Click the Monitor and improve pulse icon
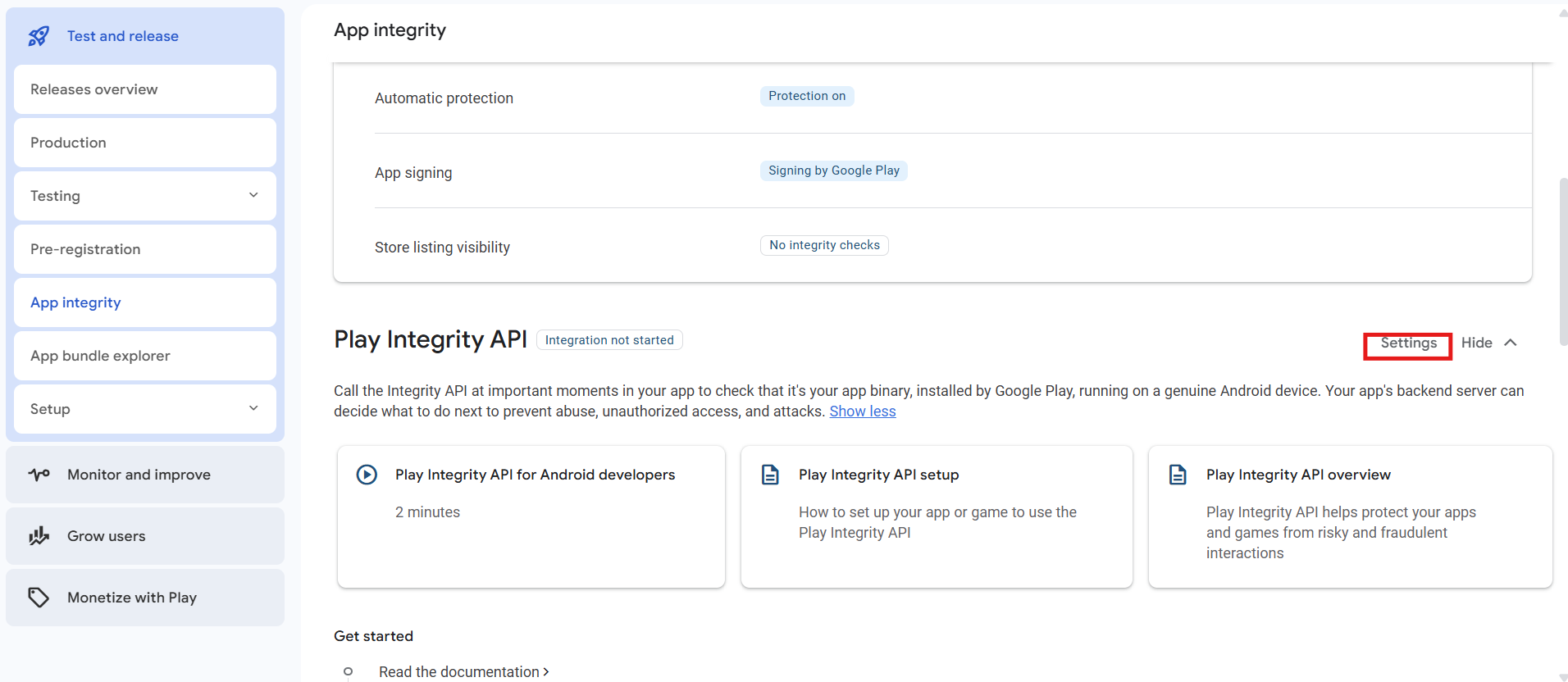Viewport: 1568px width, 682px height. [x=39, y=475]
